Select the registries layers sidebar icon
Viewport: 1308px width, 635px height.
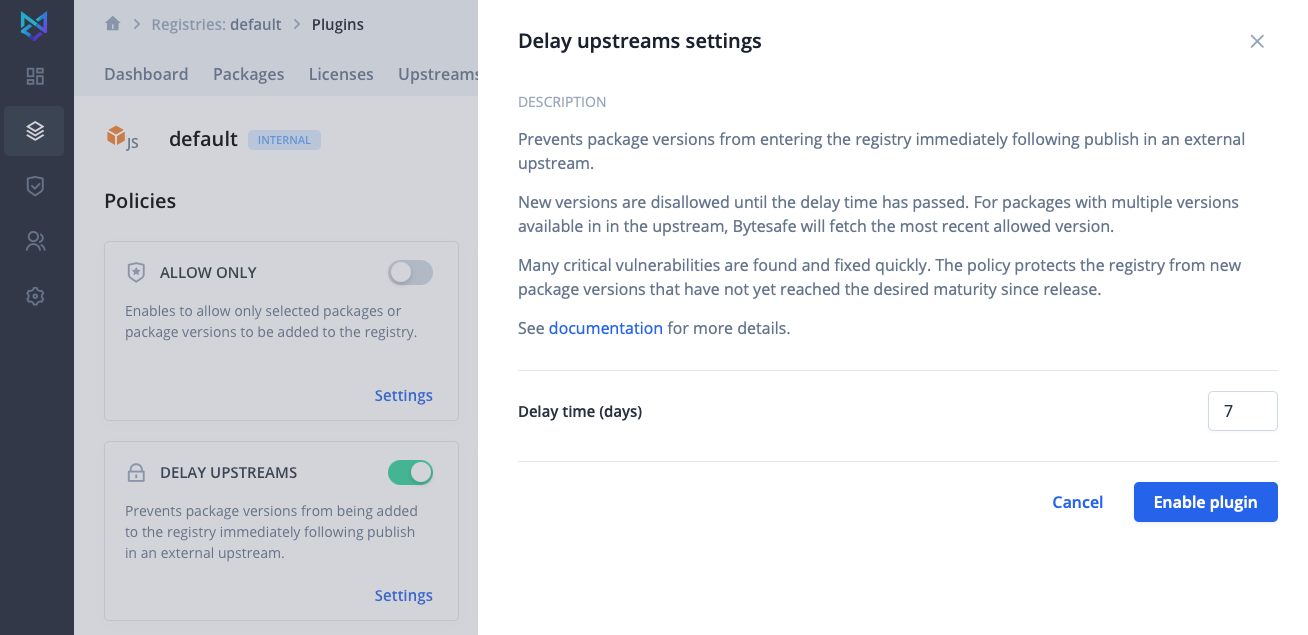[35, 131]
